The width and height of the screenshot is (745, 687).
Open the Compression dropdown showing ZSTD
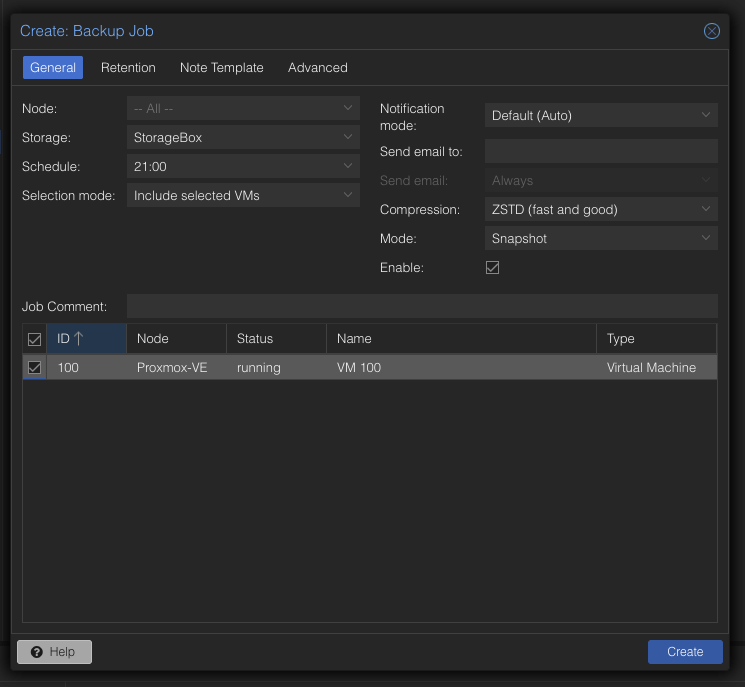point(601,210)
